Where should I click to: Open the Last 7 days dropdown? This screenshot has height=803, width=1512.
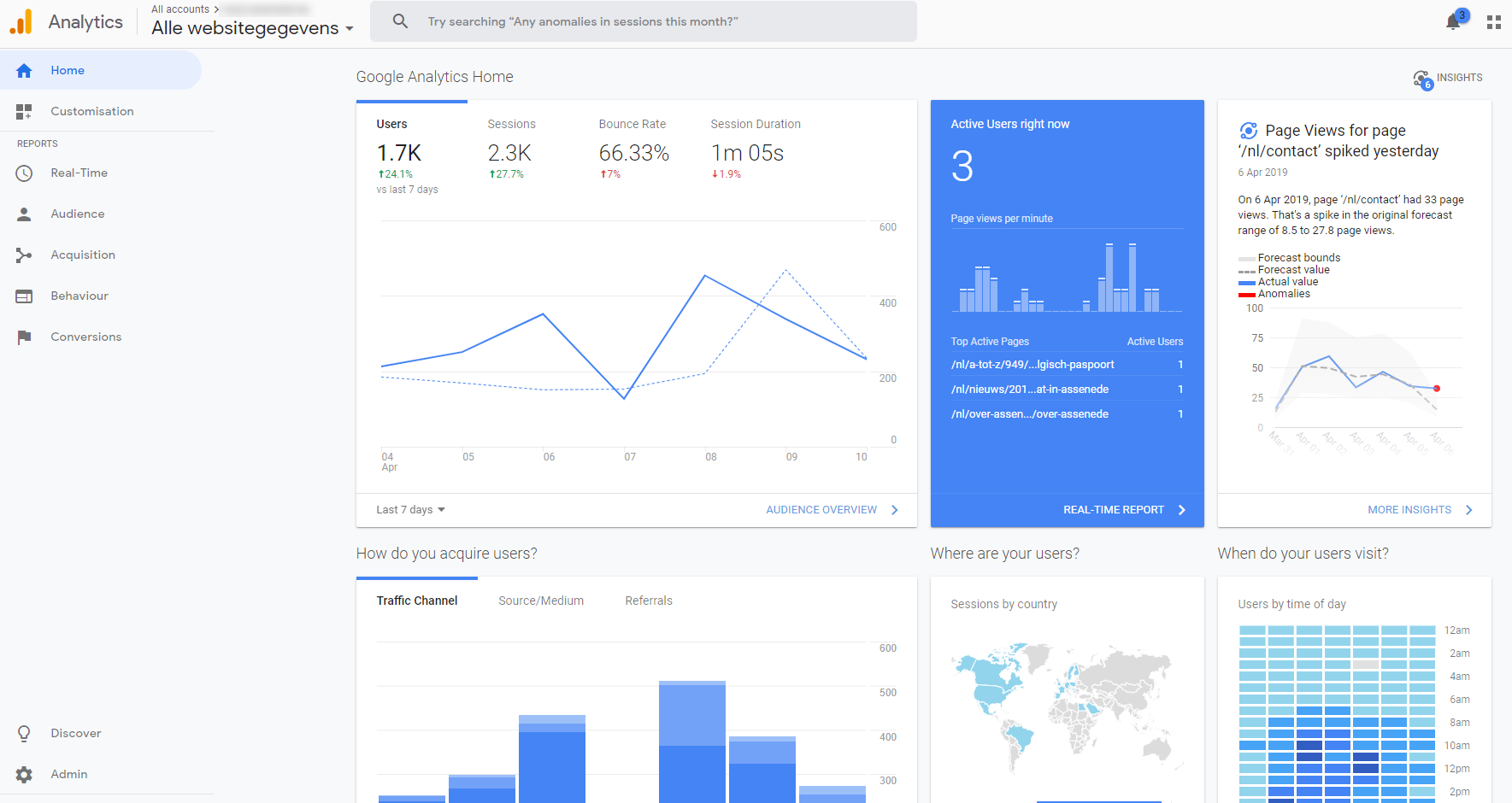[x=411, y=510]
